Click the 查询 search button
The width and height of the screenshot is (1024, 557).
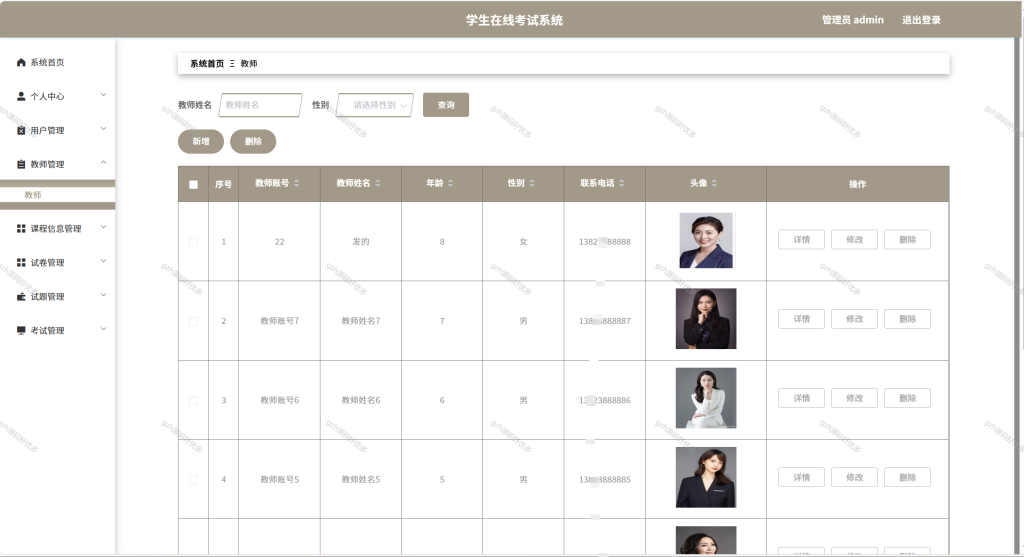(x=446, y=105)
